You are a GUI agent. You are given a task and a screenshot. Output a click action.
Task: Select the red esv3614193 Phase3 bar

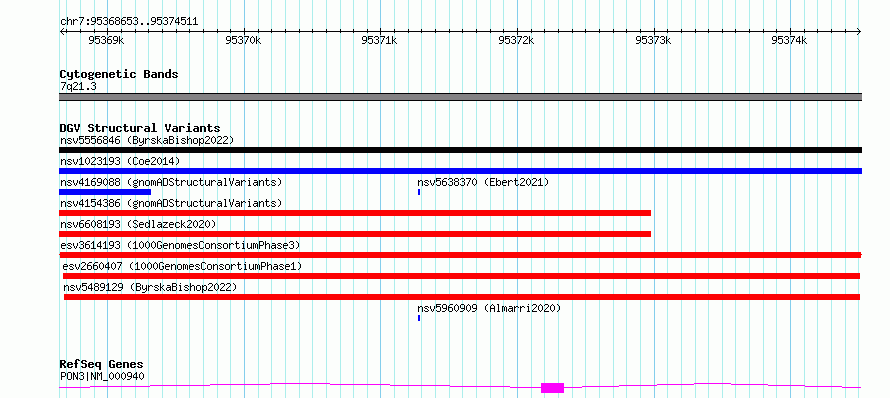(x=460, y=255)
